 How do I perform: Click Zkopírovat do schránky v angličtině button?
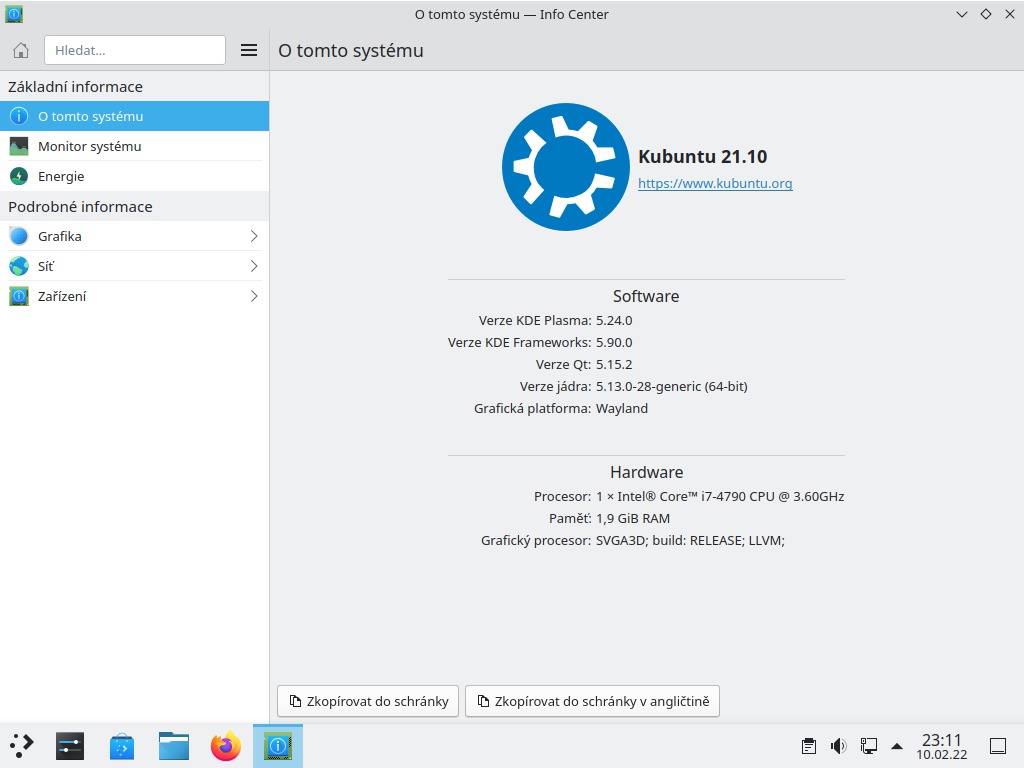(x=592, y=701)
